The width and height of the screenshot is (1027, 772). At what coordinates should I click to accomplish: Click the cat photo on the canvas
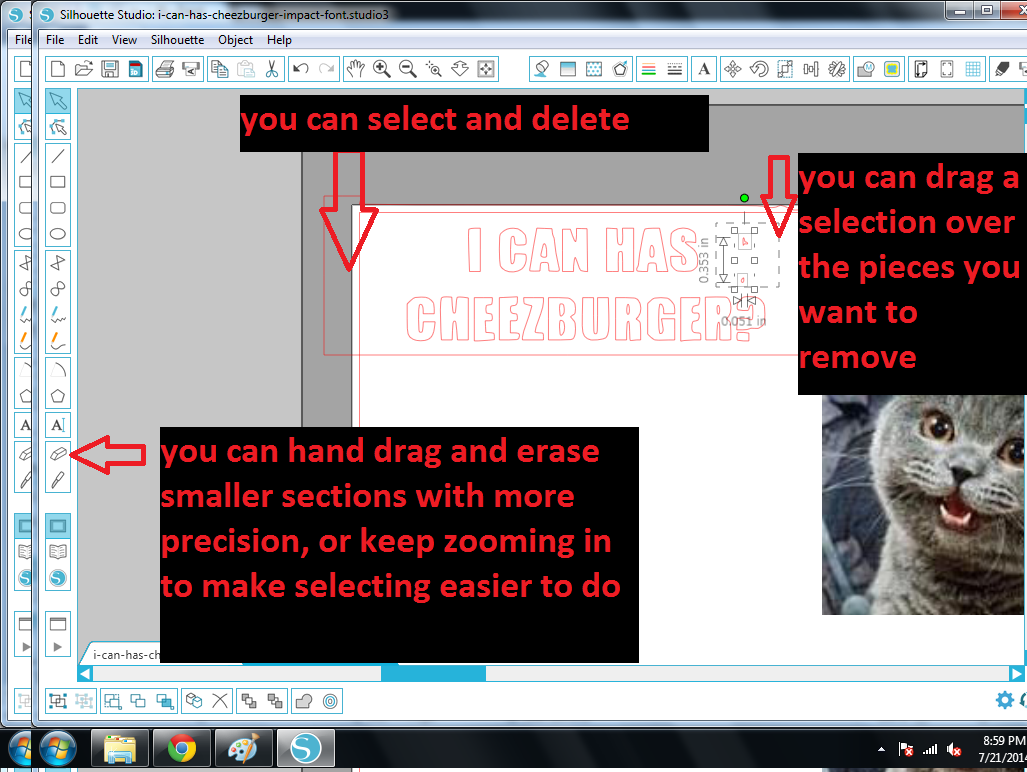coord(924,504)
